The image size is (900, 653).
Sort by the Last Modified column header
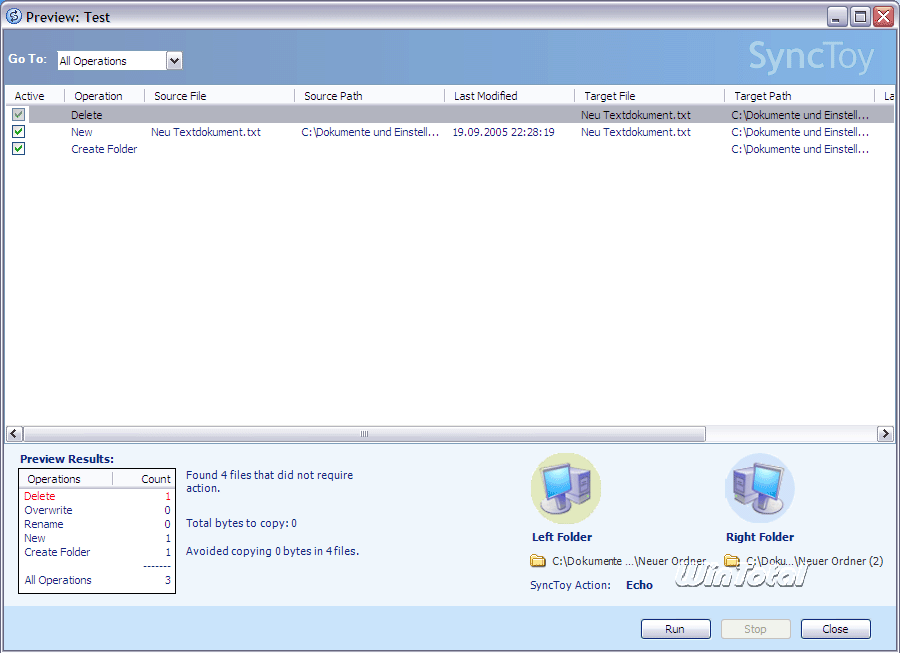tap(509, 96)
